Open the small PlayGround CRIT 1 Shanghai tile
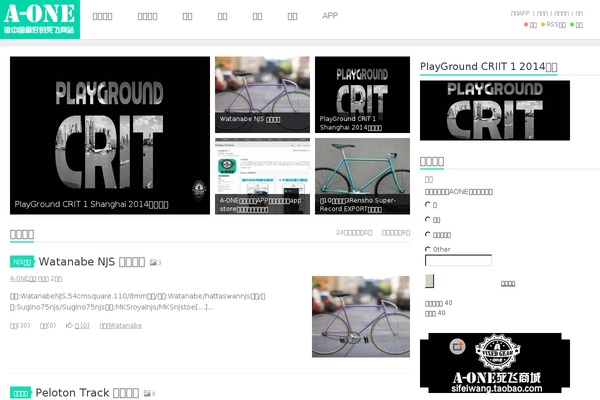The height and width of the screenshot is (400, 600). tap(362, 95)
